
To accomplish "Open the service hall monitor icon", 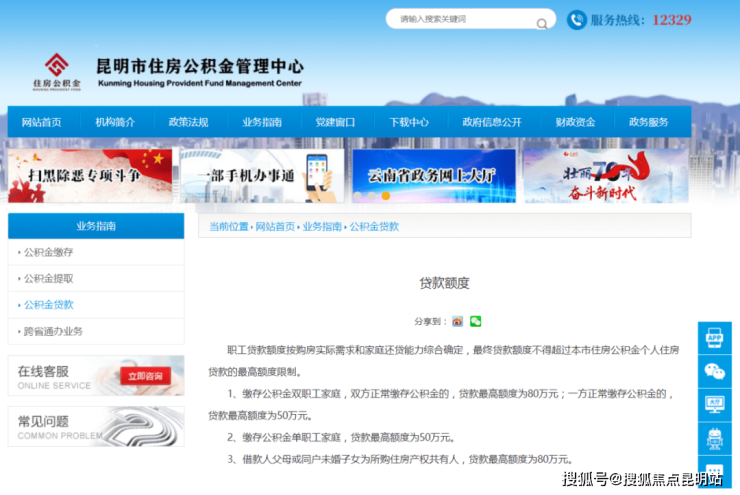I will coord(714,404).
